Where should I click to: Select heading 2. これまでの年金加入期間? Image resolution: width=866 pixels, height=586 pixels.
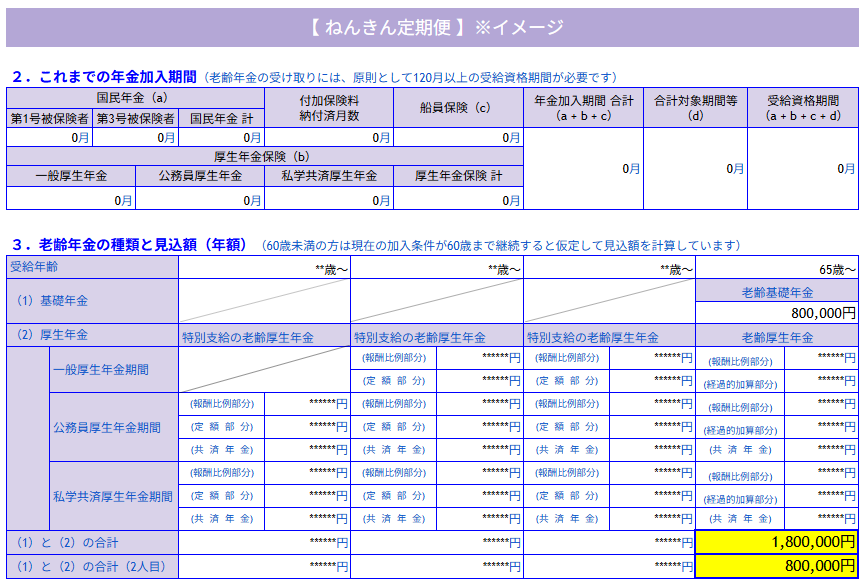coord(104,77)
